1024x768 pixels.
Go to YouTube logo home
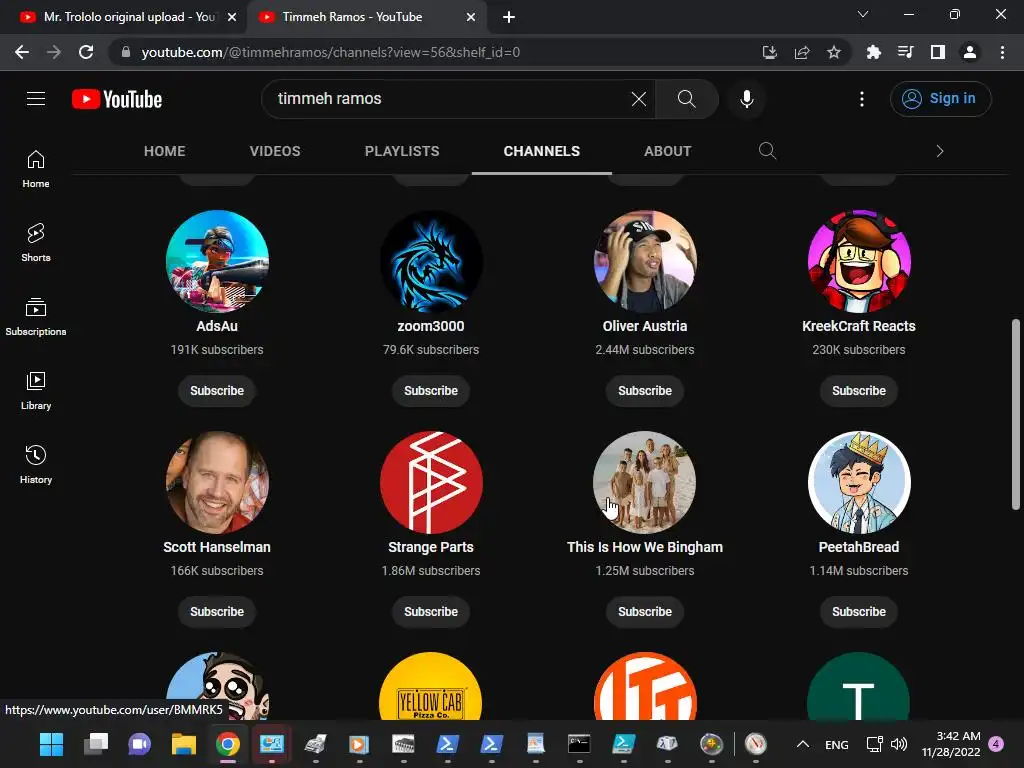click(117, 99)
